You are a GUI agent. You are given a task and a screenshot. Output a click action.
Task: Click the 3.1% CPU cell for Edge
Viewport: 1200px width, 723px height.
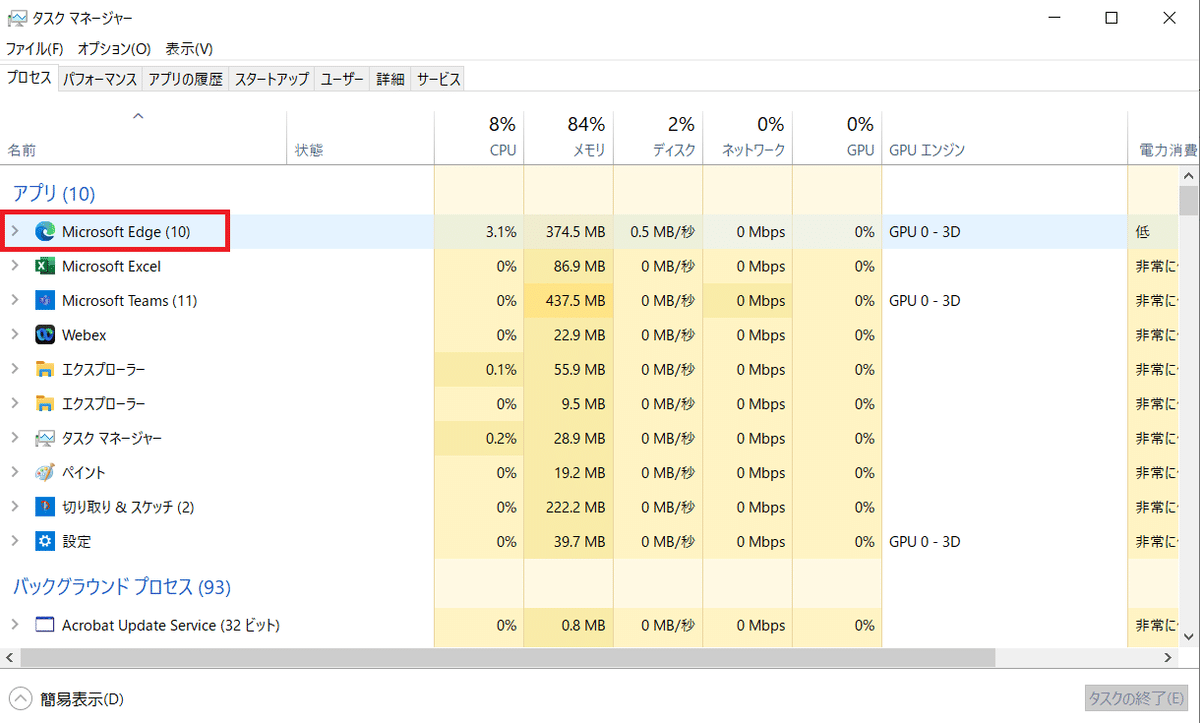pos(479,232)
